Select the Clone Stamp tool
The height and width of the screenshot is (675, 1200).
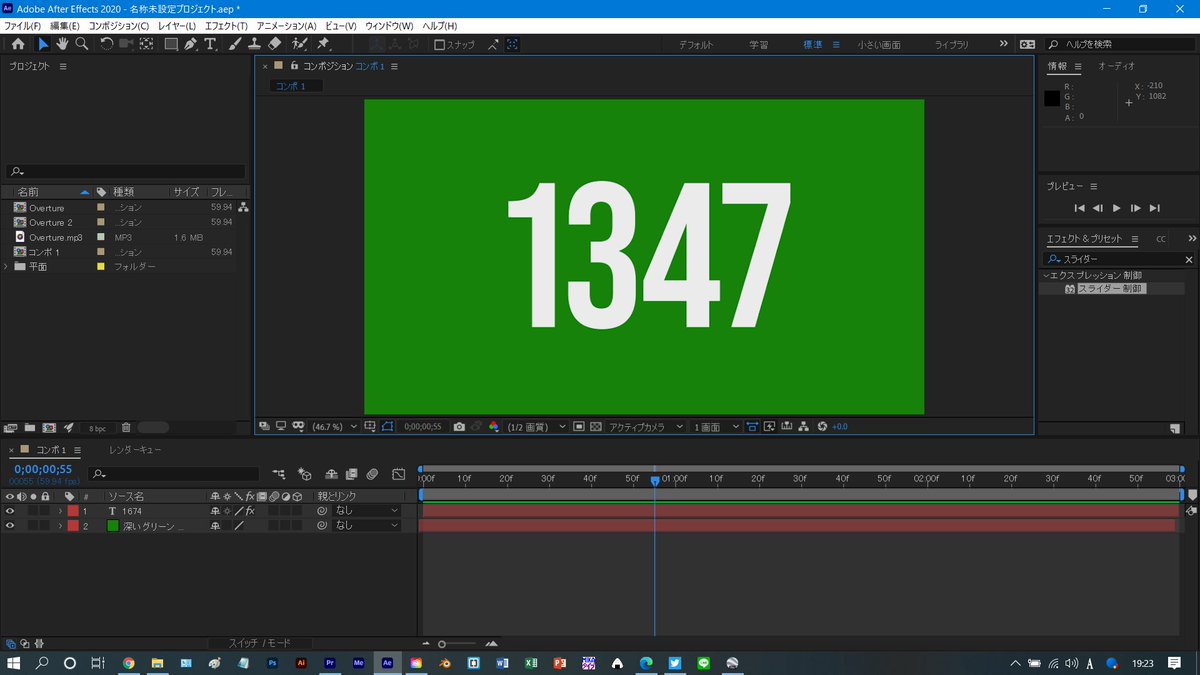click(x=254, y=44)
